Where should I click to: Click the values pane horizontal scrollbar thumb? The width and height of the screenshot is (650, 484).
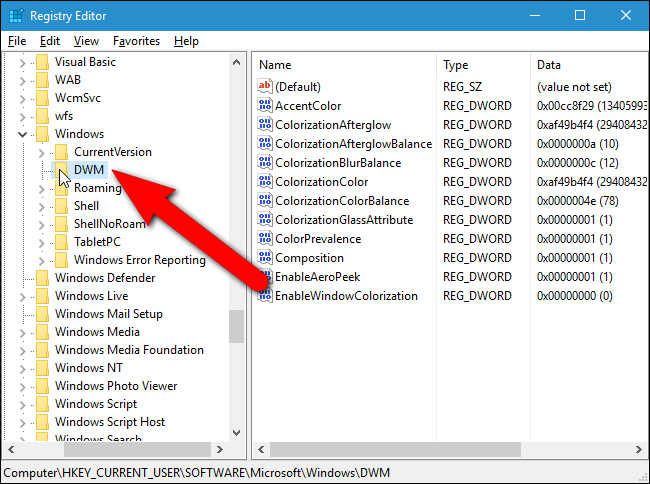click(395, 450)
